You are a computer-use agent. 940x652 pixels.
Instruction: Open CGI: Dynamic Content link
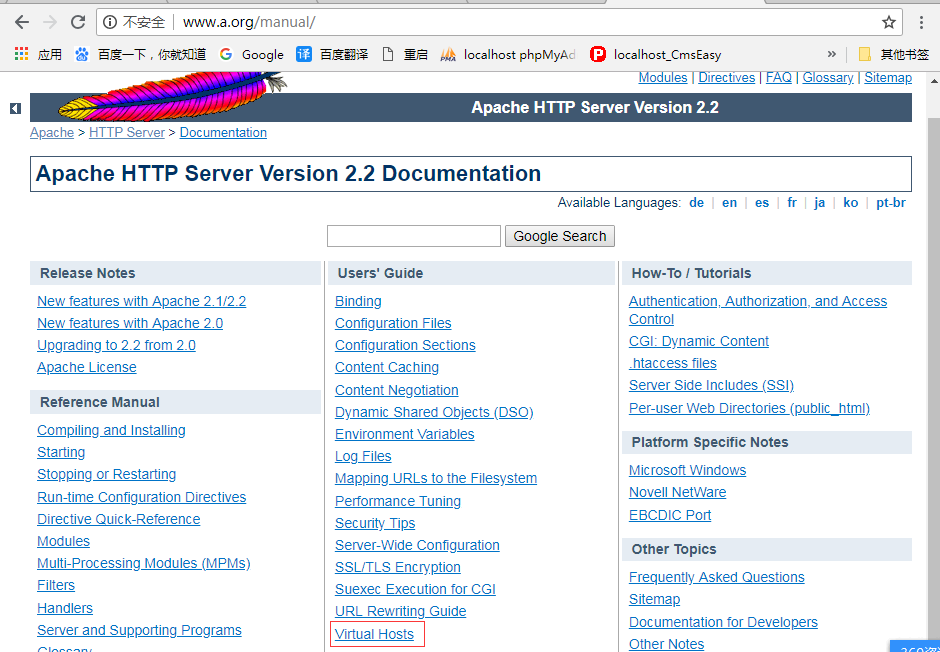(x=699, y=341)
